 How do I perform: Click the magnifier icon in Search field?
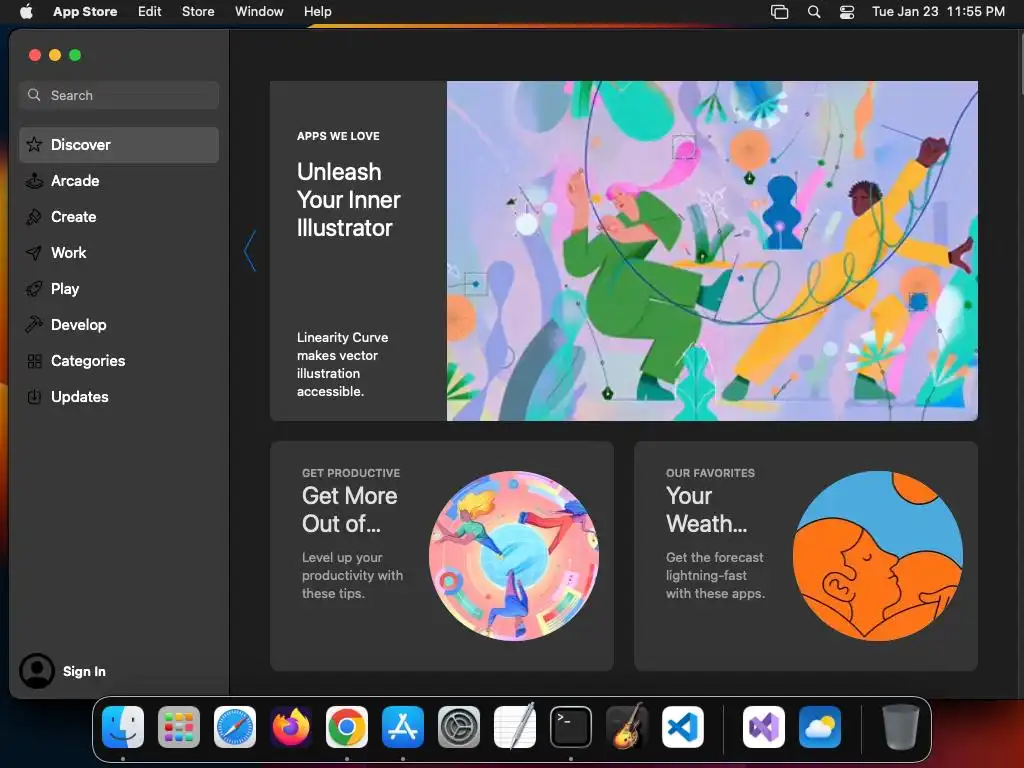pos(34,95)
